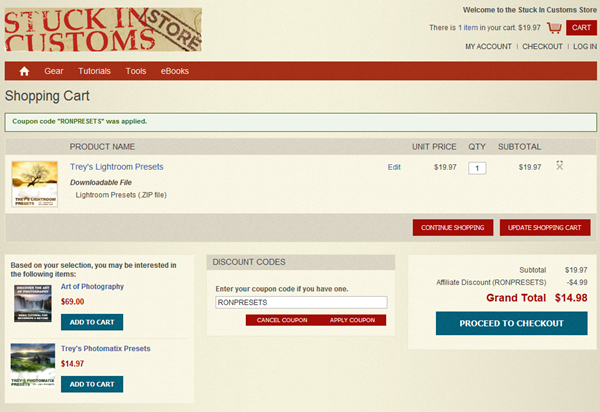Click the DISCOUNT CODES section header
This screenshot has width=600, height=412.
[x=301, y=262]
